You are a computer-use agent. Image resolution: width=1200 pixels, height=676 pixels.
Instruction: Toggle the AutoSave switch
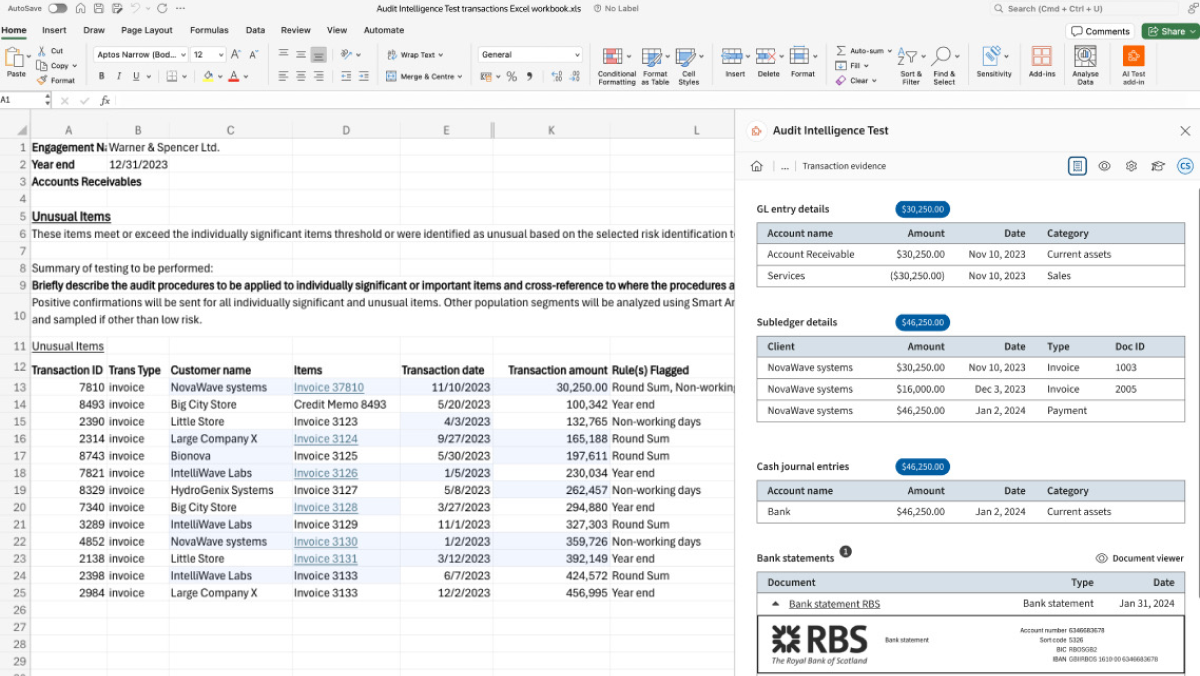click(x=57, y=8)
